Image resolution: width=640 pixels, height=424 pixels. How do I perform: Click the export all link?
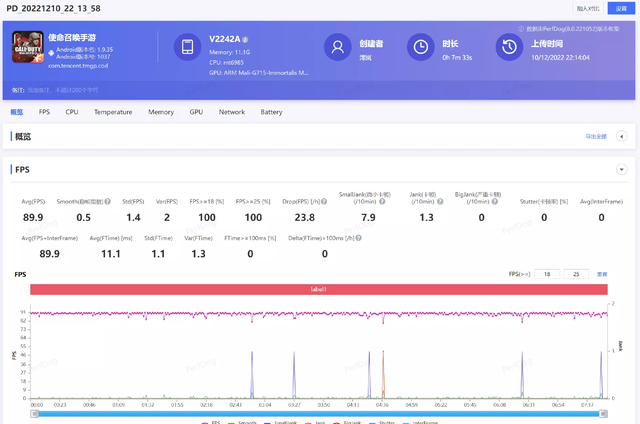coord(595,137)
